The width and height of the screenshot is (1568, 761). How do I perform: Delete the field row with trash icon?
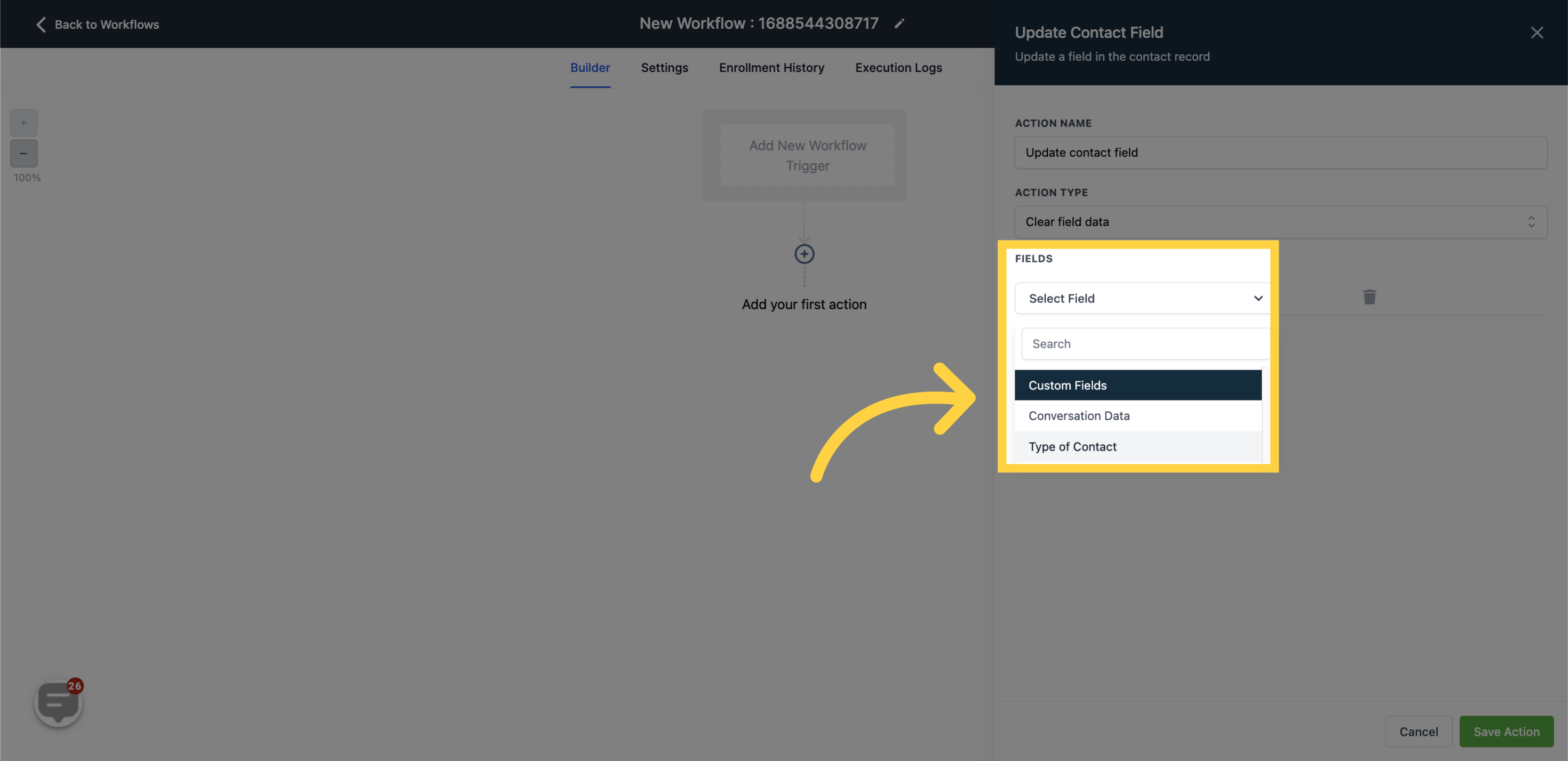click(1369, 297)
